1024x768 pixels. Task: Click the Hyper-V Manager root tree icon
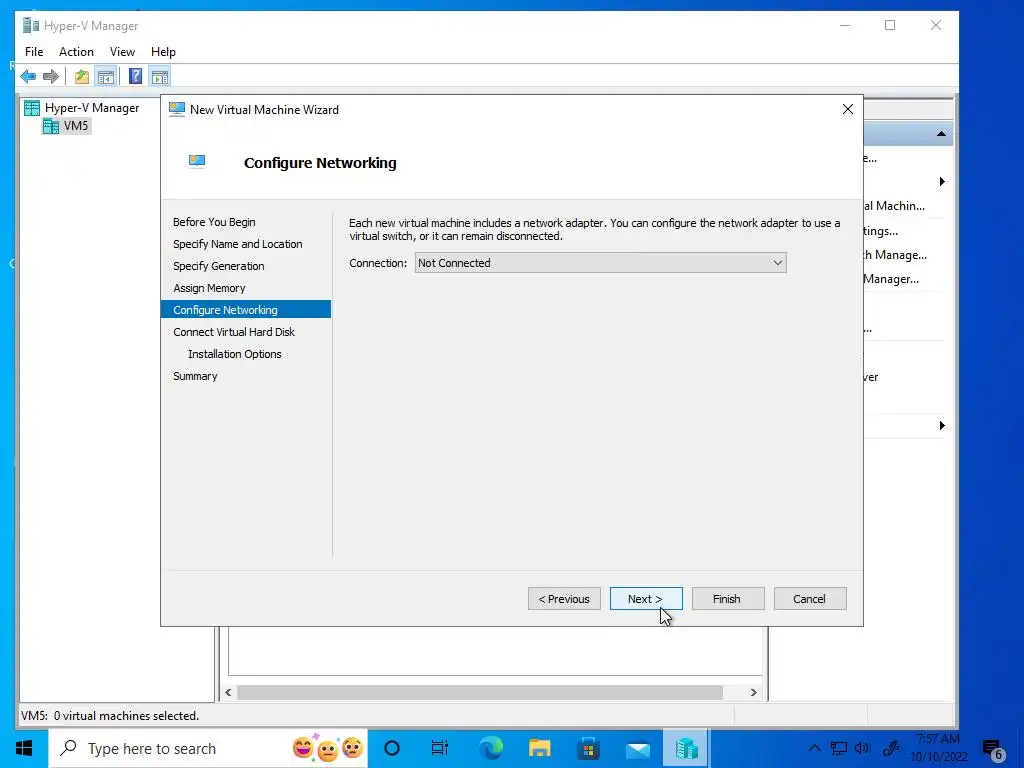(31, 108)
